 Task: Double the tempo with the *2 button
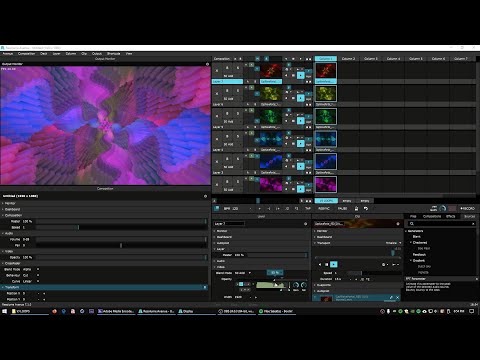(x=297, y=209)
